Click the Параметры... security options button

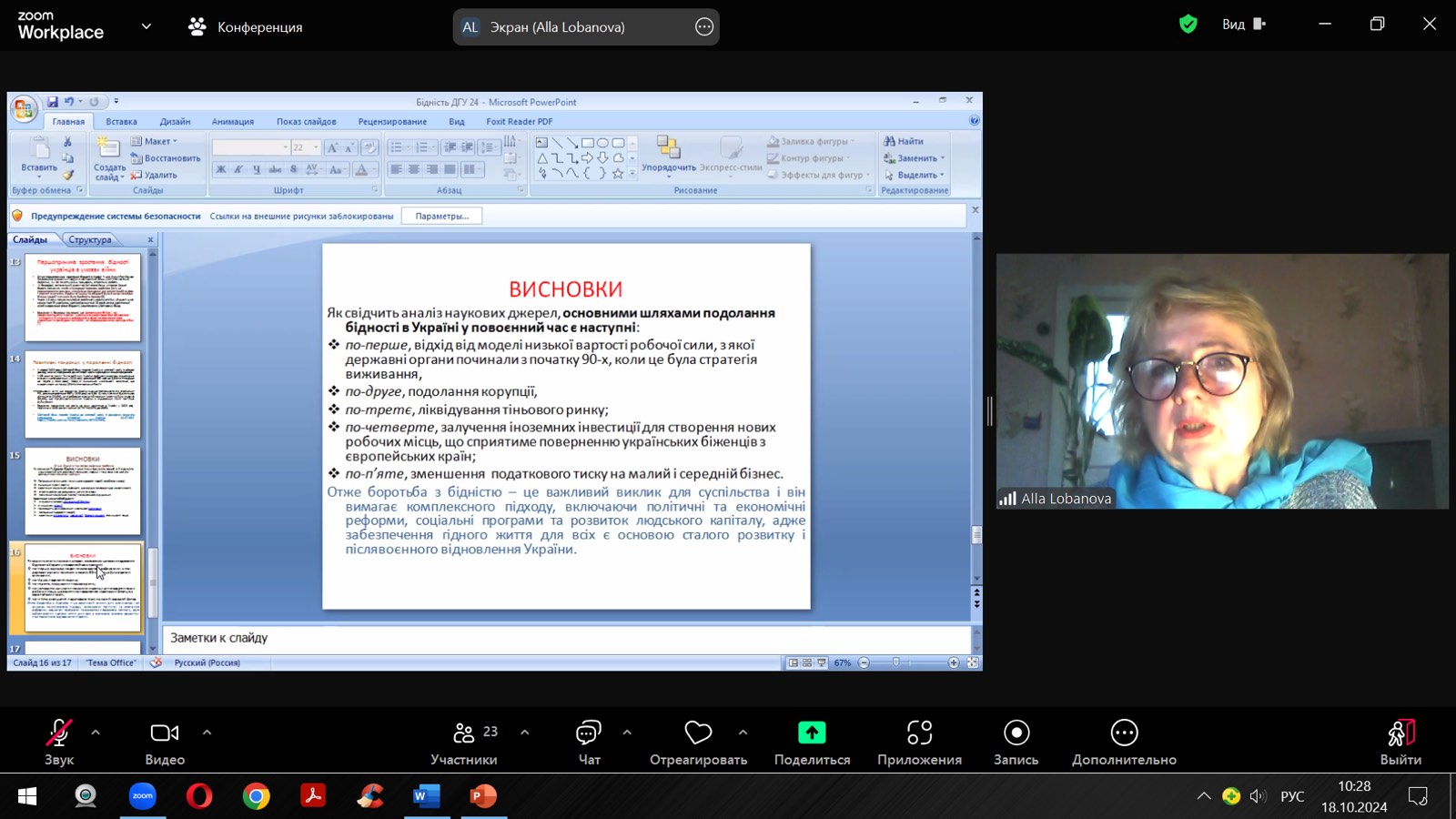tap(442, 216)
